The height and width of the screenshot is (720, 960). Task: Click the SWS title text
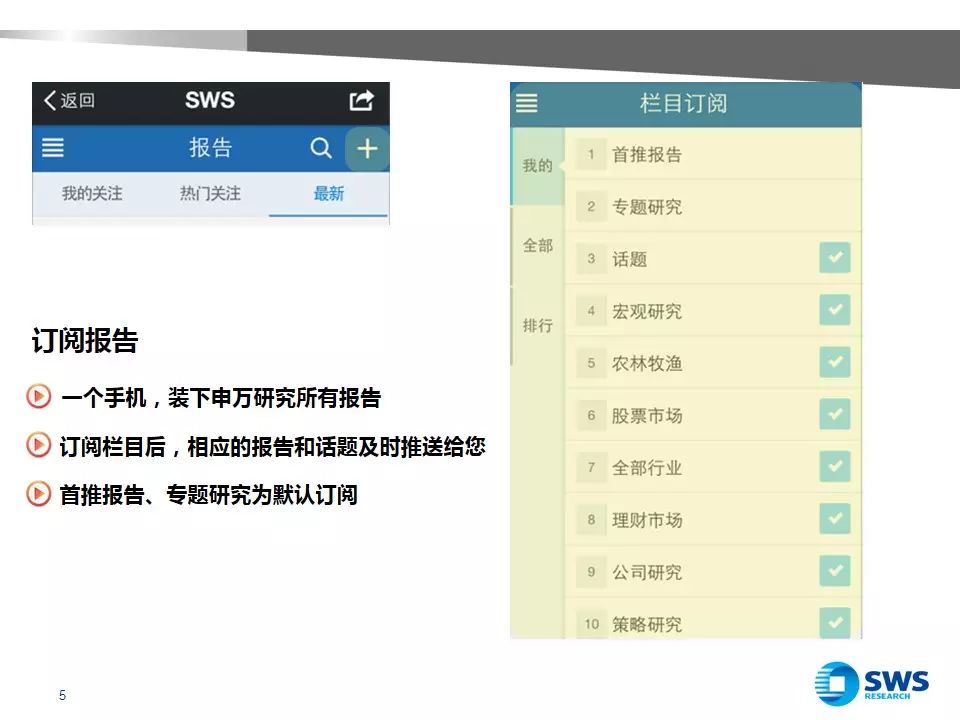[210, 100]
